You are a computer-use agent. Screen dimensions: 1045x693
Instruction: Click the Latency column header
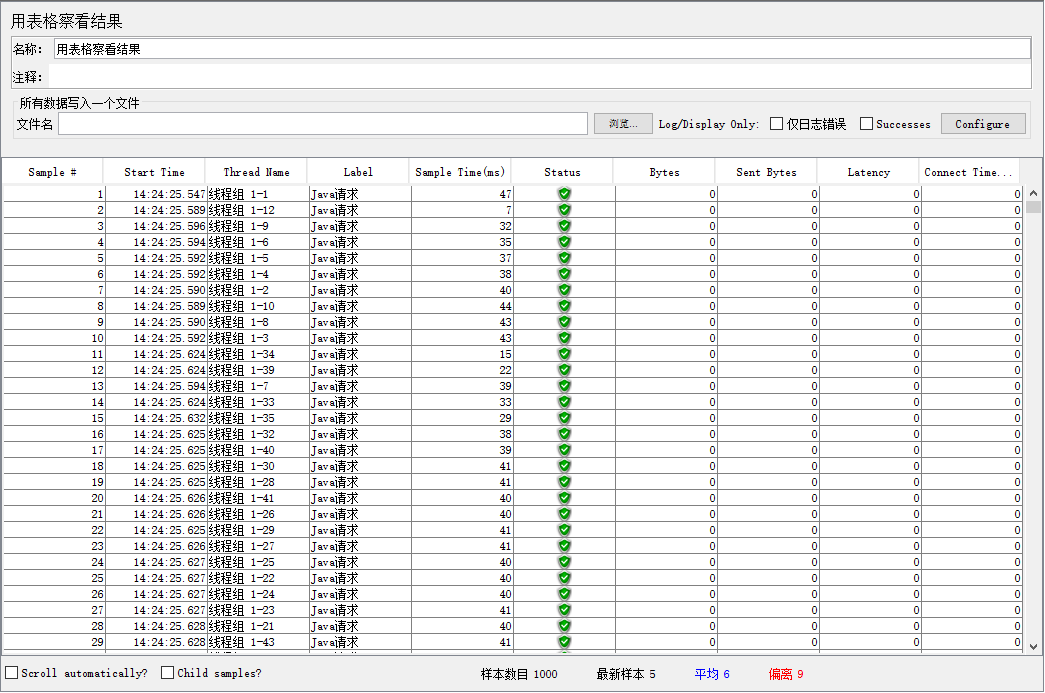point(868,172)
